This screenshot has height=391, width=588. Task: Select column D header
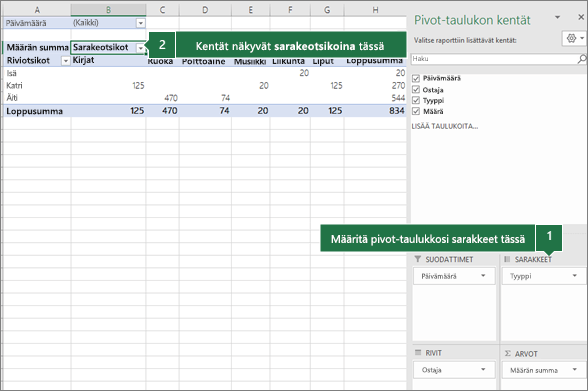pos(205,10)
